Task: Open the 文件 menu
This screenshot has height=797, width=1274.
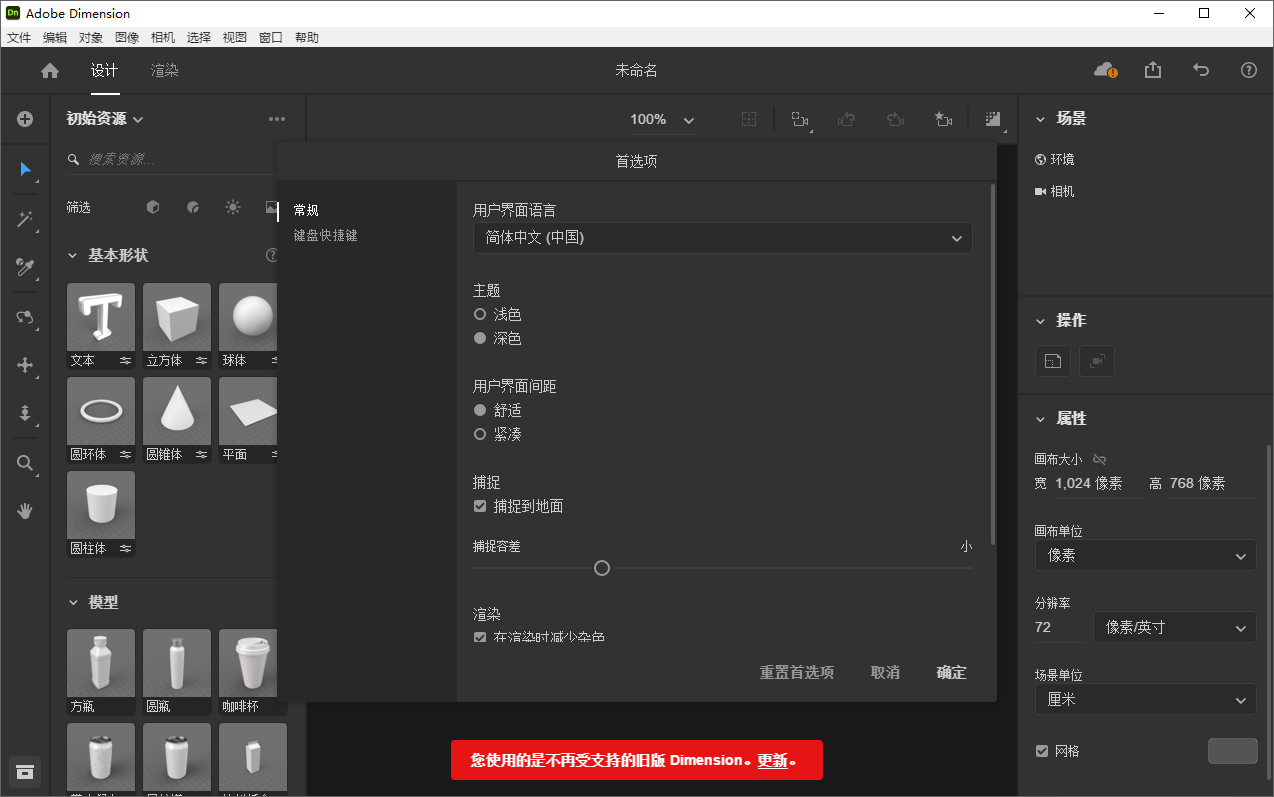Action: (x=18, y=37)
